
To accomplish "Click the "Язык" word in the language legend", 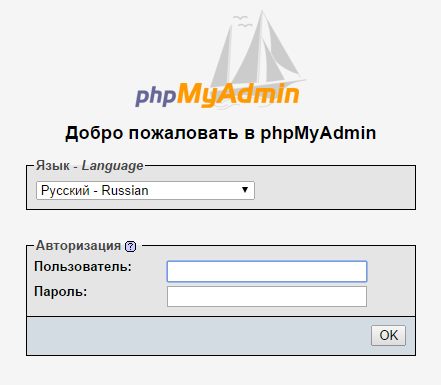I will click(53, 165).
